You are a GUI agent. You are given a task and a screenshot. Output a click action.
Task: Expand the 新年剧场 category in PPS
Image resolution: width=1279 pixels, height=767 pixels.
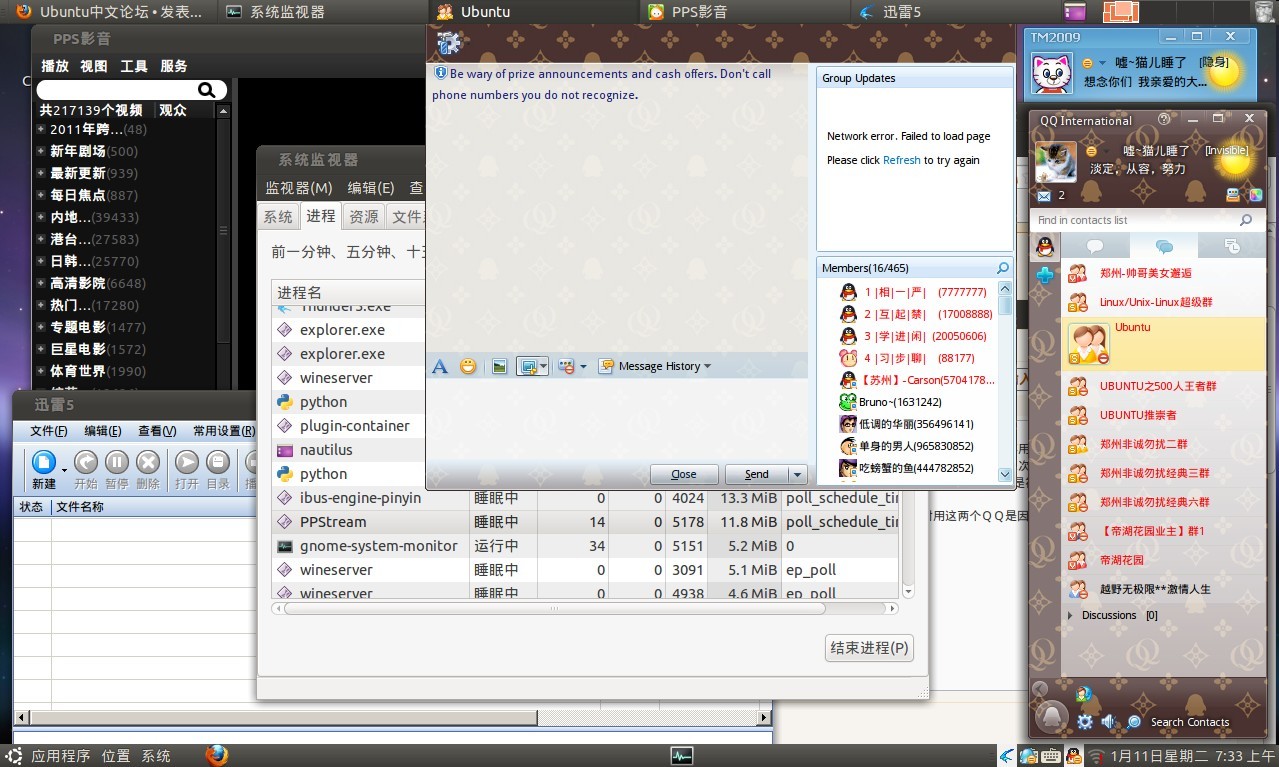click(x=40, y=152)
